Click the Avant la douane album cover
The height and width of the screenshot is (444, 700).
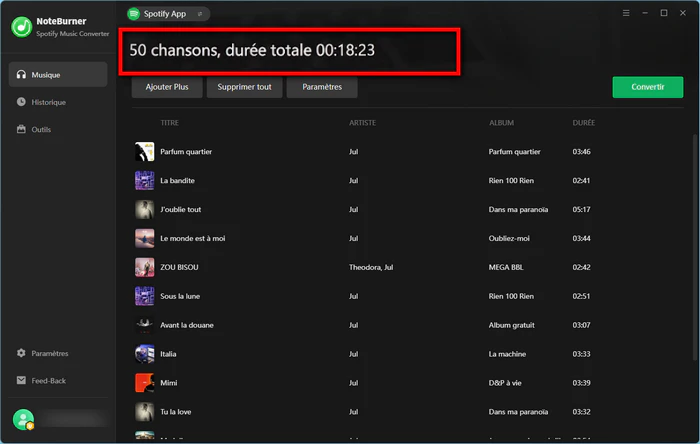145,325
